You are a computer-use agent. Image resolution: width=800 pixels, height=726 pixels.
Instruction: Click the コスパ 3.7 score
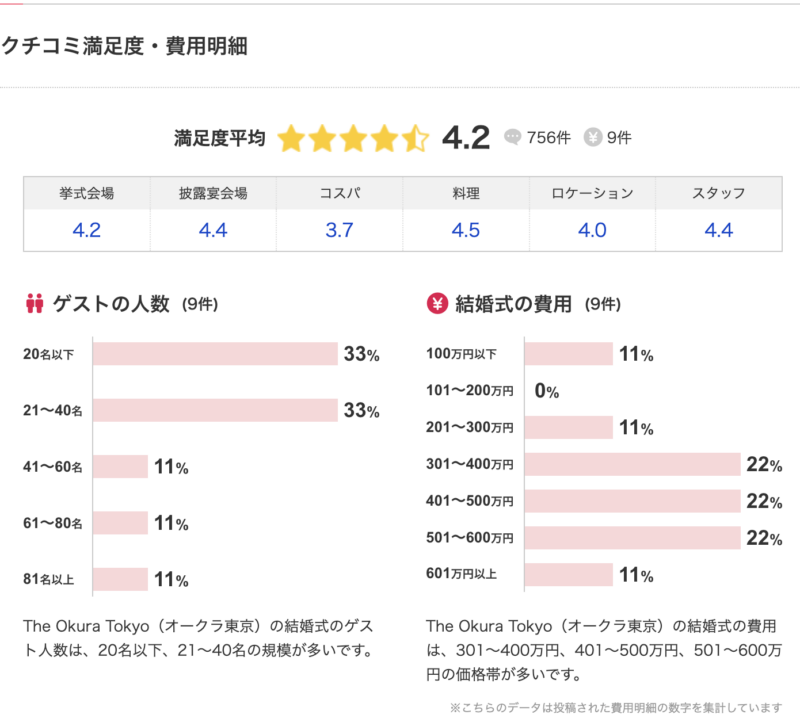(339, 230)
